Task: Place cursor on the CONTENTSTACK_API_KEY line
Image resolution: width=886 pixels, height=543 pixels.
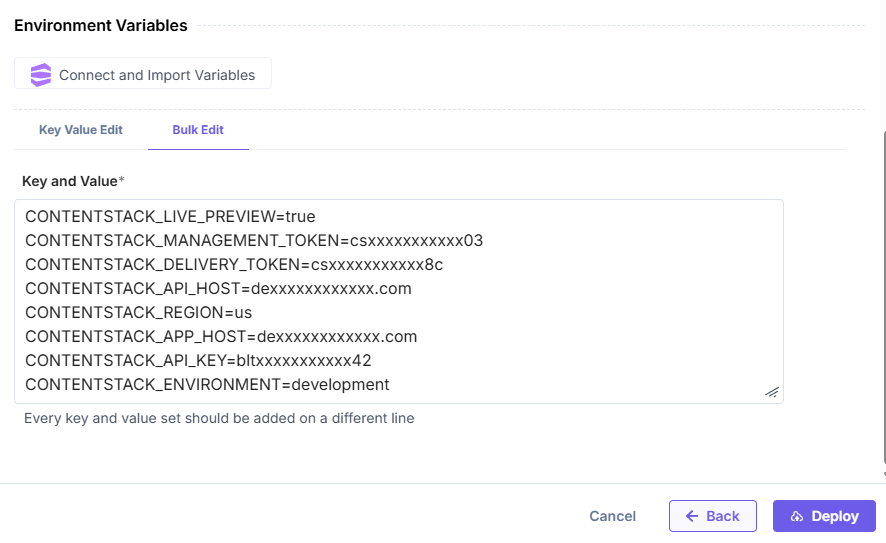Action: [x=198, y=360]
